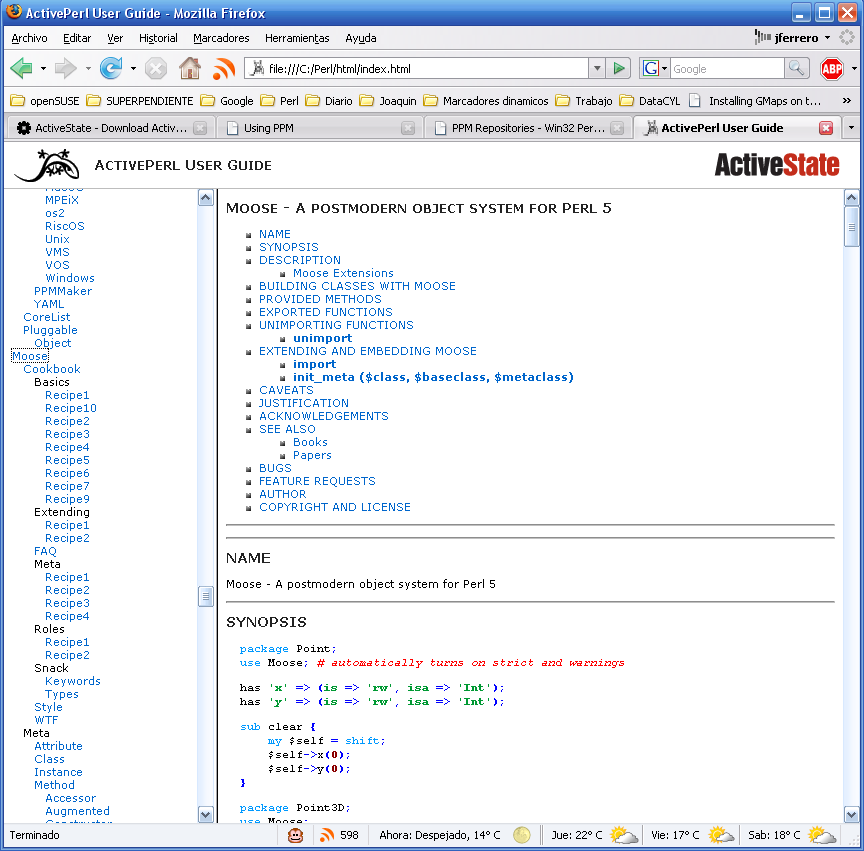The width and height of the screenshot is (864, 851).
Task: Go to the Home page icon
Action: point(190,68)
